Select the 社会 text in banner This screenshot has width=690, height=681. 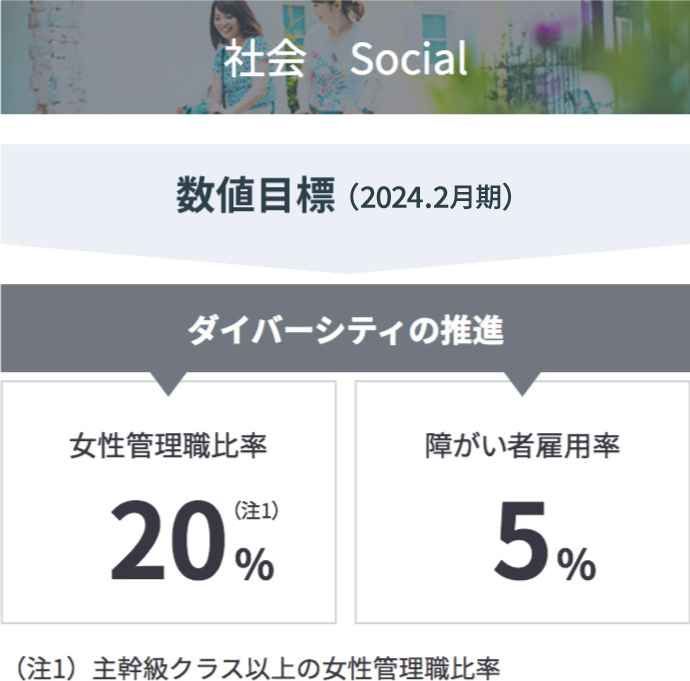(x=264, y=59)
